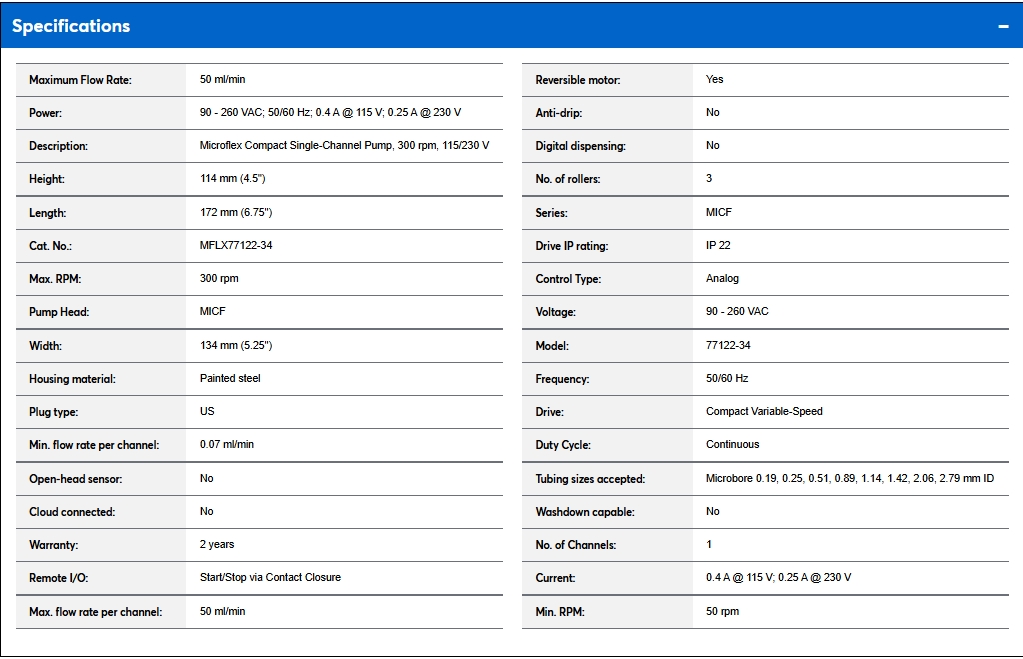Click the Reversible motor label
The height and width of the screenshot is (659, 1023).
click(x=578, y=80)
